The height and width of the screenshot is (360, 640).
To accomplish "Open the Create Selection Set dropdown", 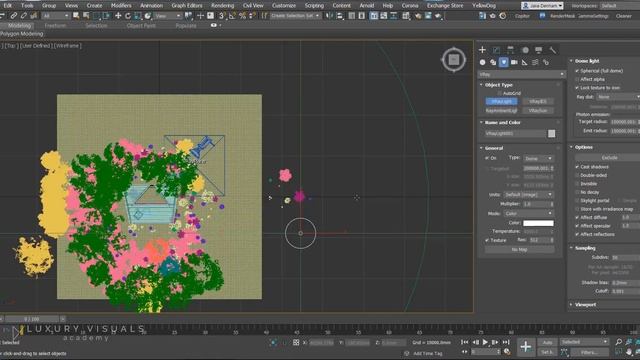I will click(296, 16).
